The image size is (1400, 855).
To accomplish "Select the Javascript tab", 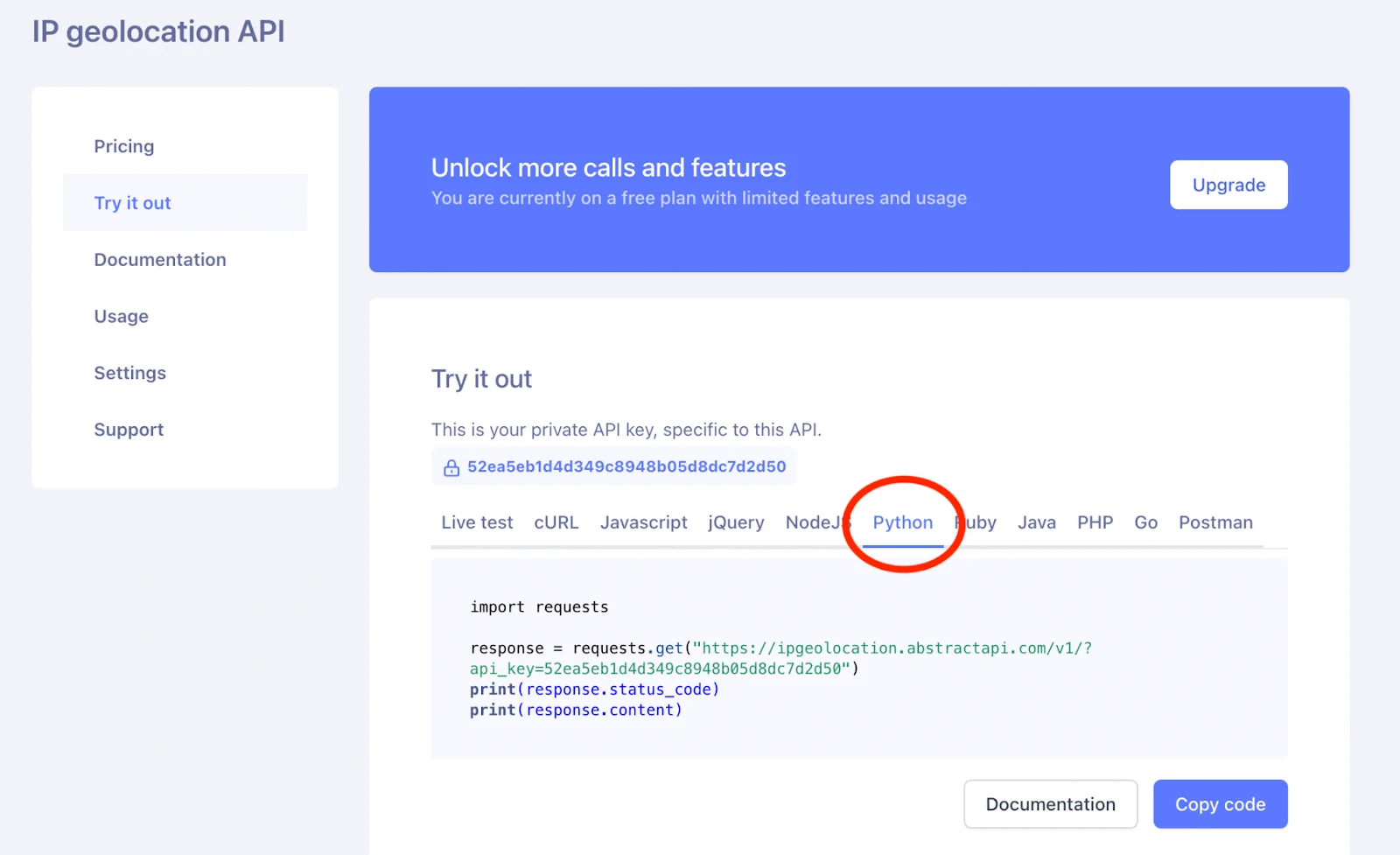I will (643, 522).
